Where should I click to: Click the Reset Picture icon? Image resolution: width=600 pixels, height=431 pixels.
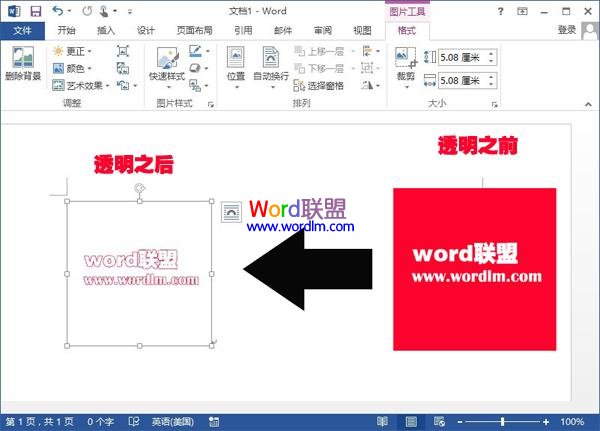click(x=123, y=85)
